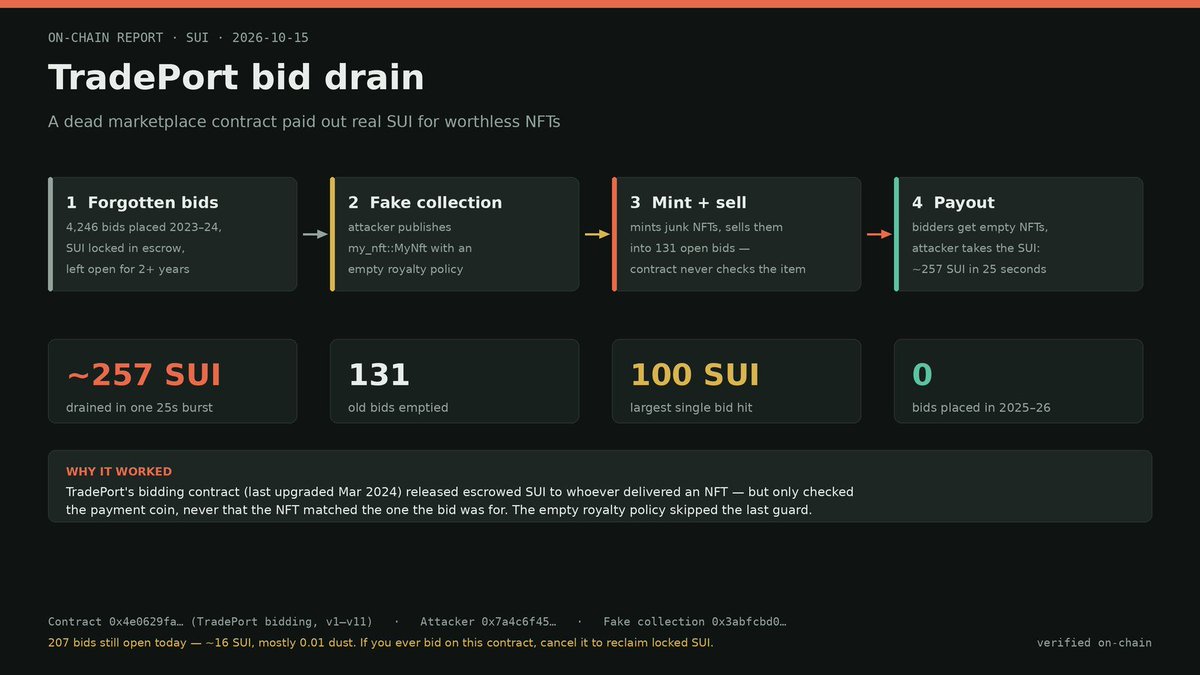
Task: Click the text "4,246 bids placed 2023–24,"
Action: [x=144, y=227]
